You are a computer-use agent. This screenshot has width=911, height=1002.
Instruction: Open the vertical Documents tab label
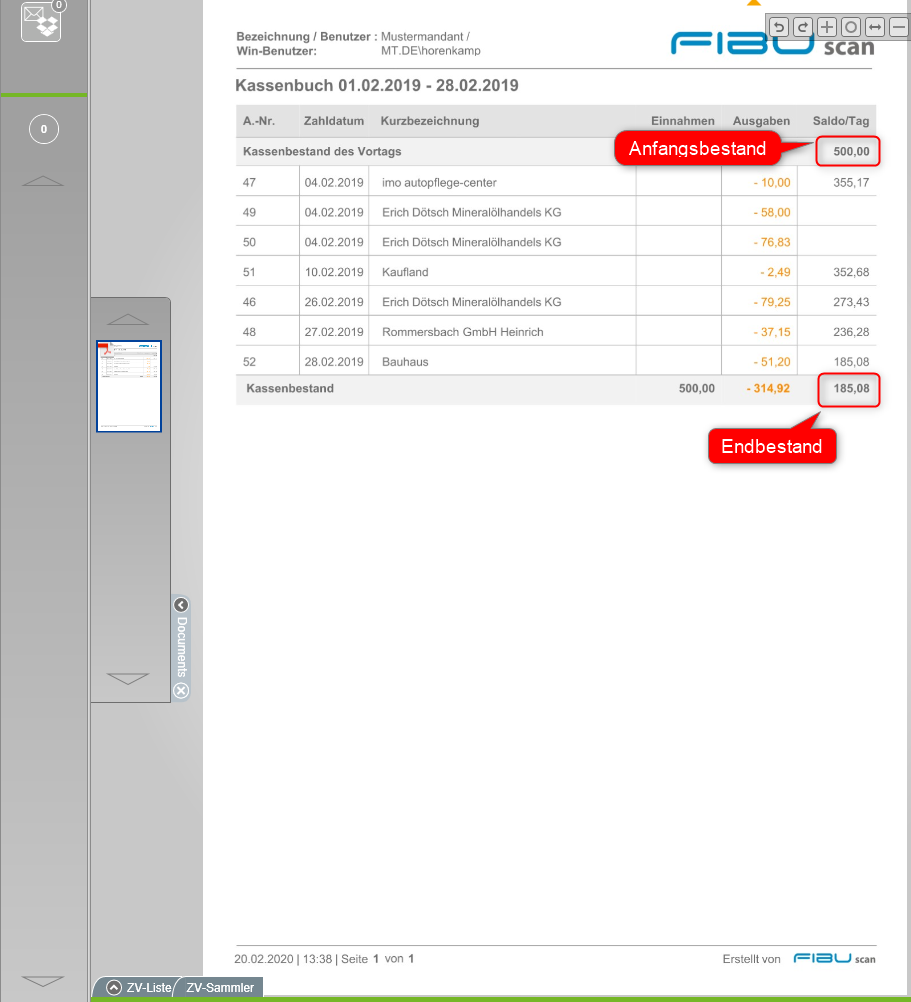181,647
